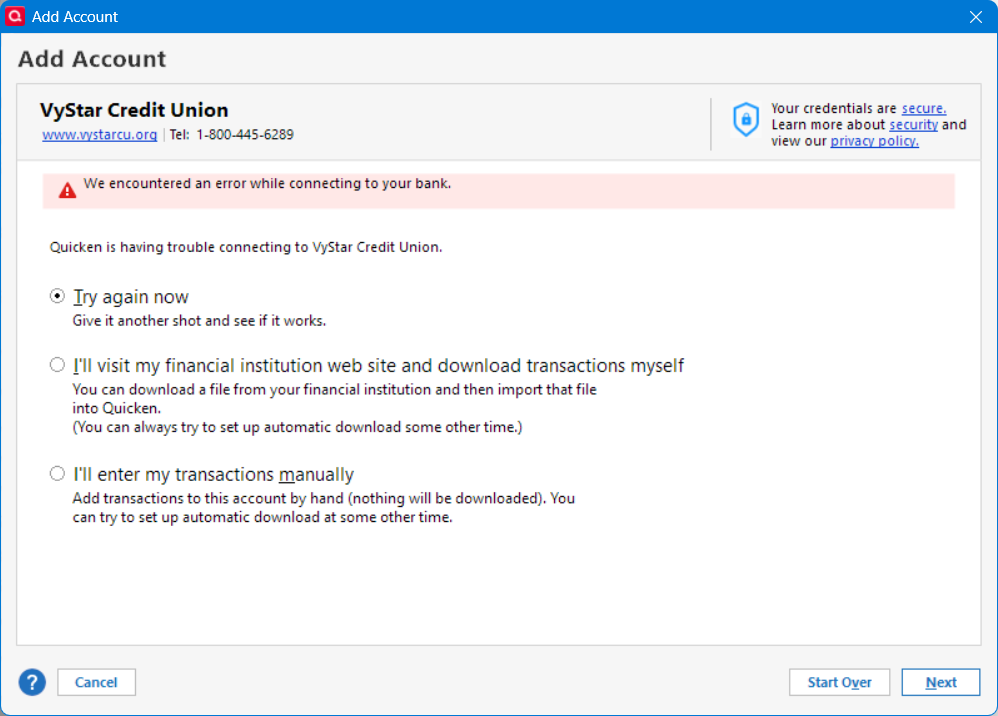The width and height of the screenshot is (998, 716).
Task: Click the large 'Add Account' heading below the title bar
Action: point(92,59)
